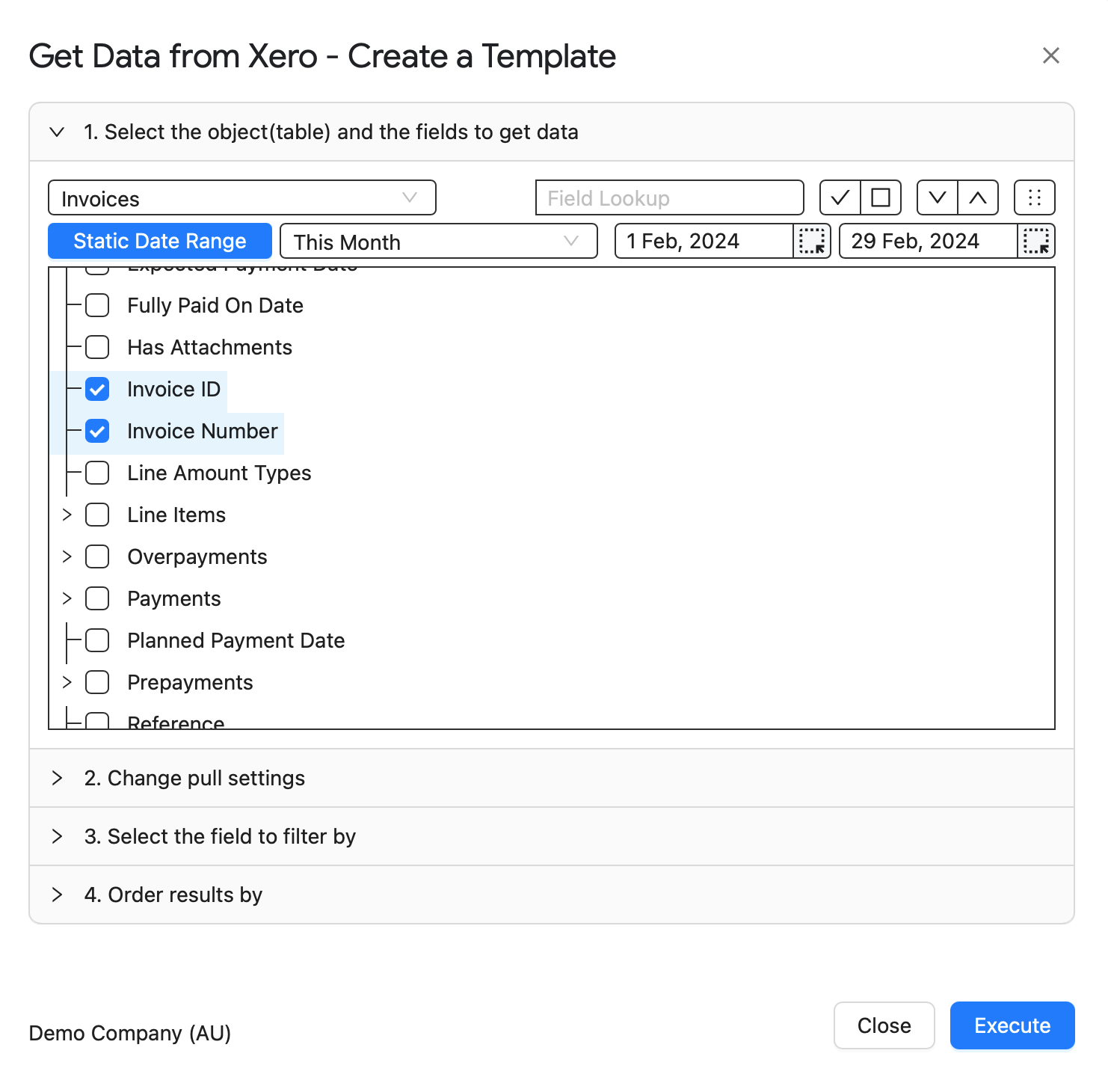Check the Fully Paid On Date checkbox

(x=97, y=305)
